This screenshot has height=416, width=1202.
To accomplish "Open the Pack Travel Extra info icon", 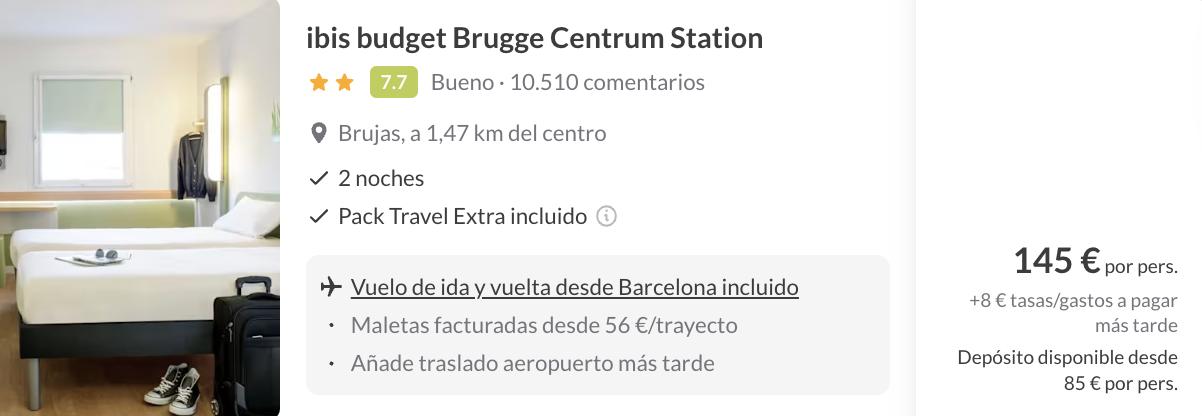I will pos(606,216).
